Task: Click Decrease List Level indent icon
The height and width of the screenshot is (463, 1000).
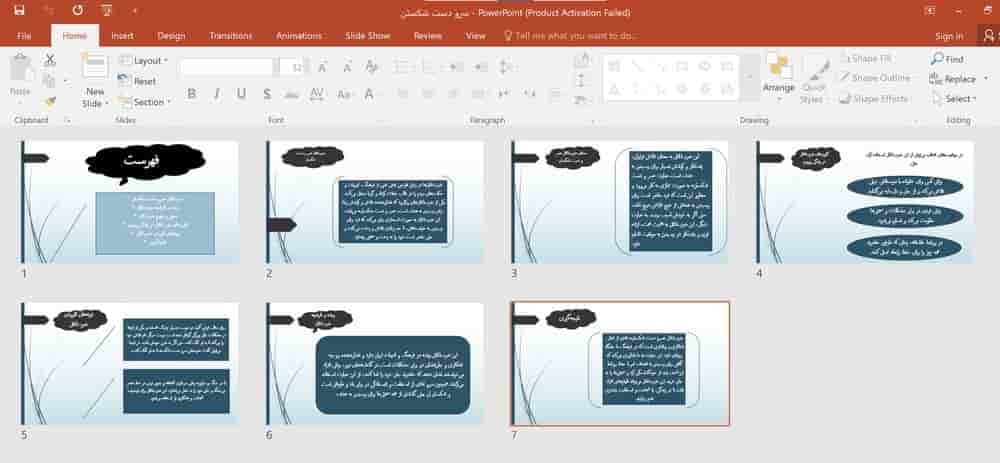Action: coord(456,67)
